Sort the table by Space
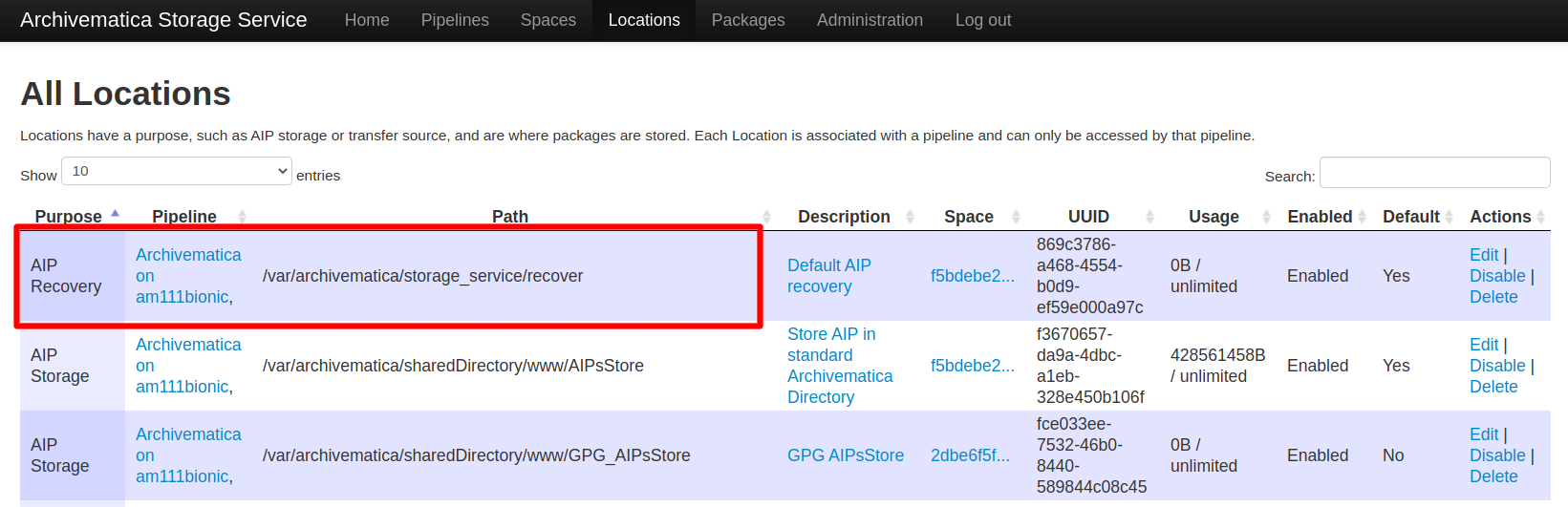Viewport: 1568px width, 507px height. point(1016,217)
